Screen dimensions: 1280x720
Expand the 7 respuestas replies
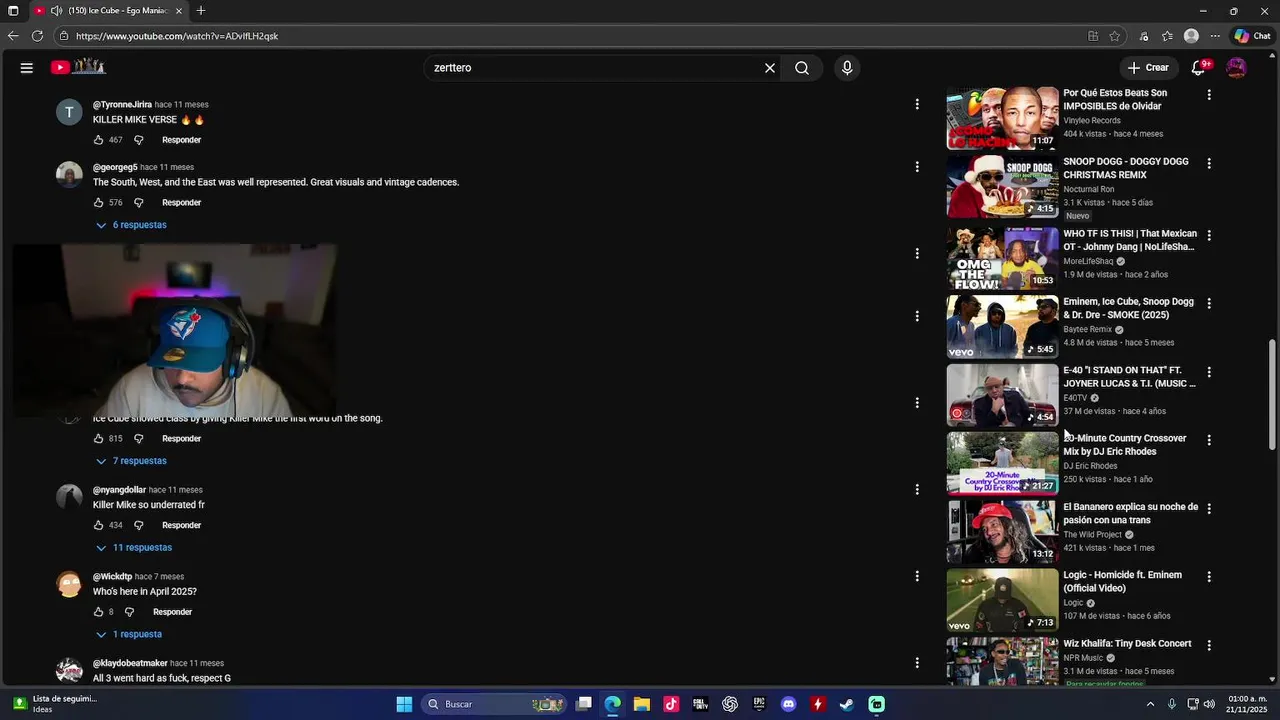(x=131, y=461)
